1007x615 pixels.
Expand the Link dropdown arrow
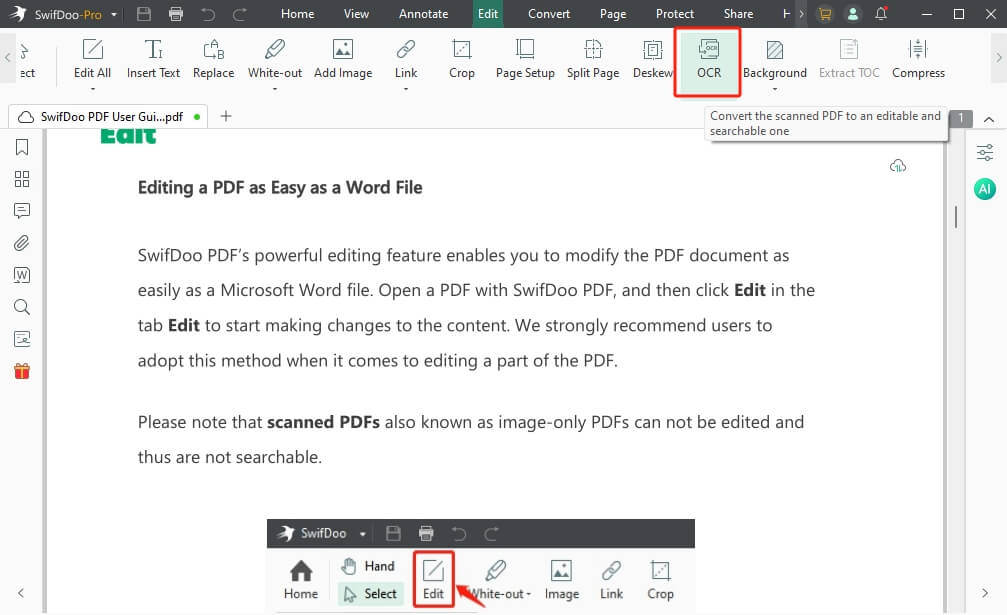(x=406, y=89)
